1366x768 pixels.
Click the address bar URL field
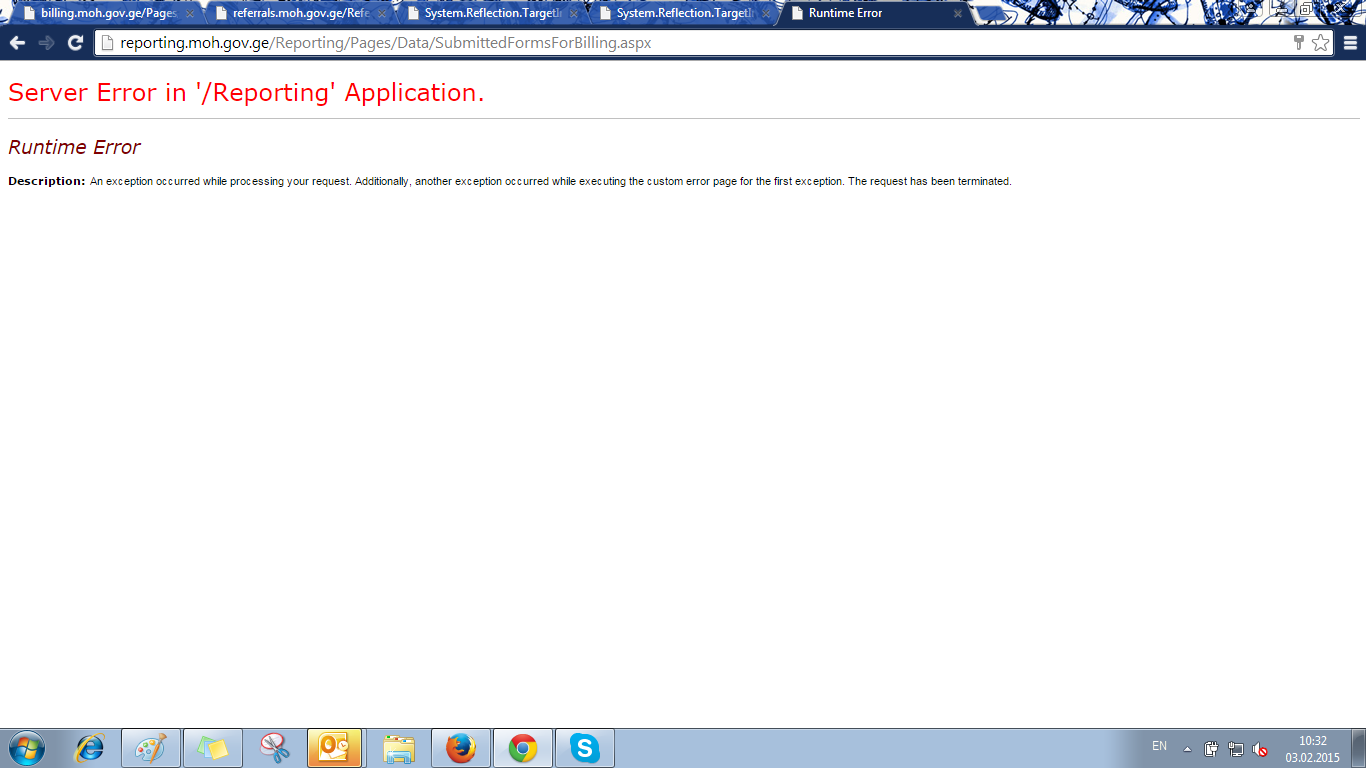pyautogui.click(x=700, y=43)
